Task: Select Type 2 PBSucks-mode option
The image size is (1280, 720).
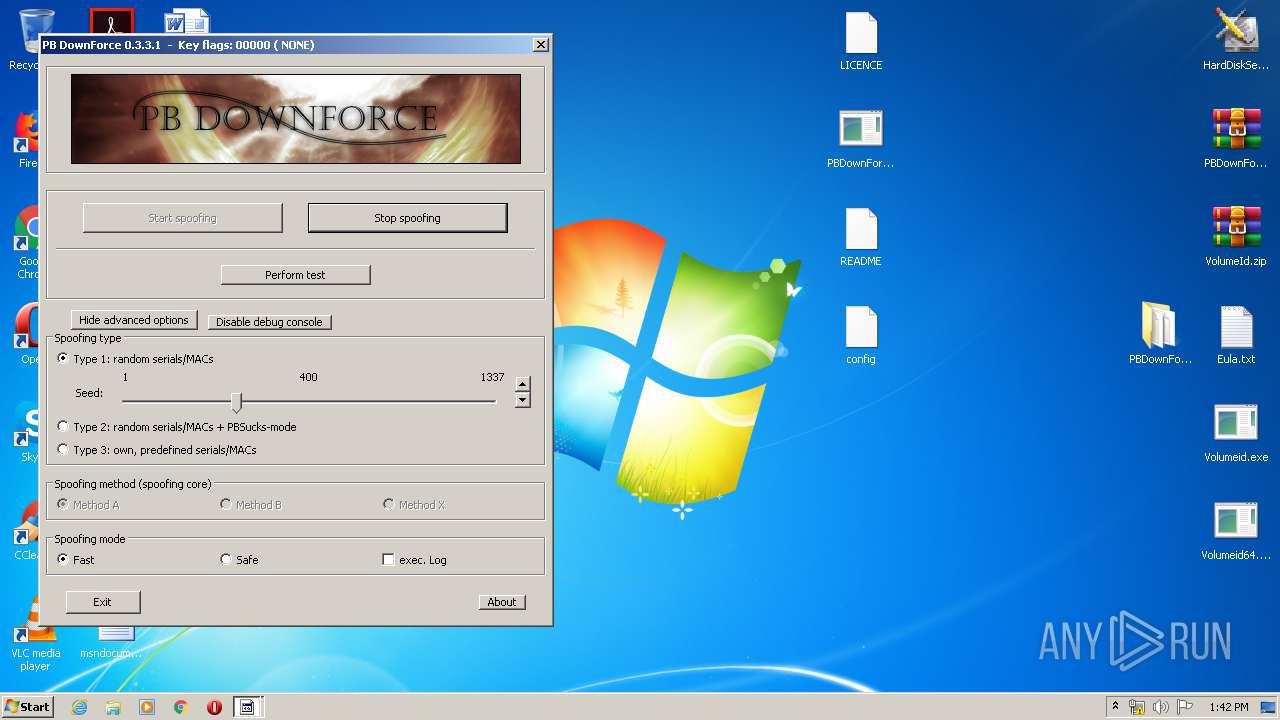Action: pos(177,427)
